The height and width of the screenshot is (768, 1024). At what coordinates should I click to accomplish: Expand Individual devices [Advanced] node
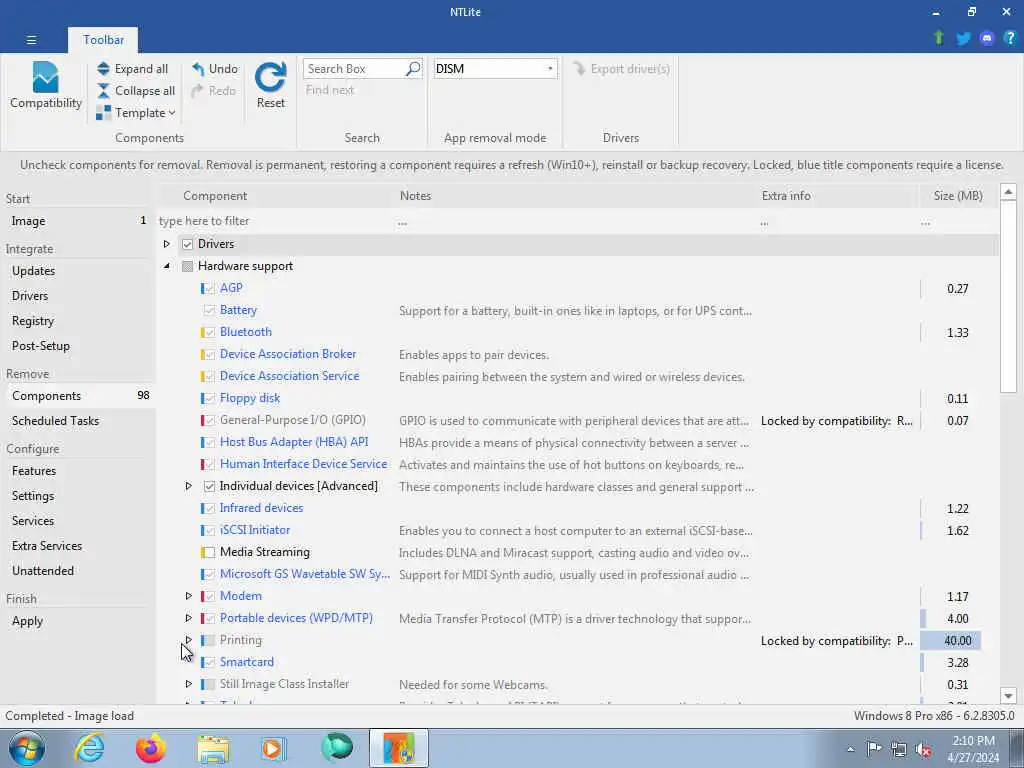[x=188, y=486]
